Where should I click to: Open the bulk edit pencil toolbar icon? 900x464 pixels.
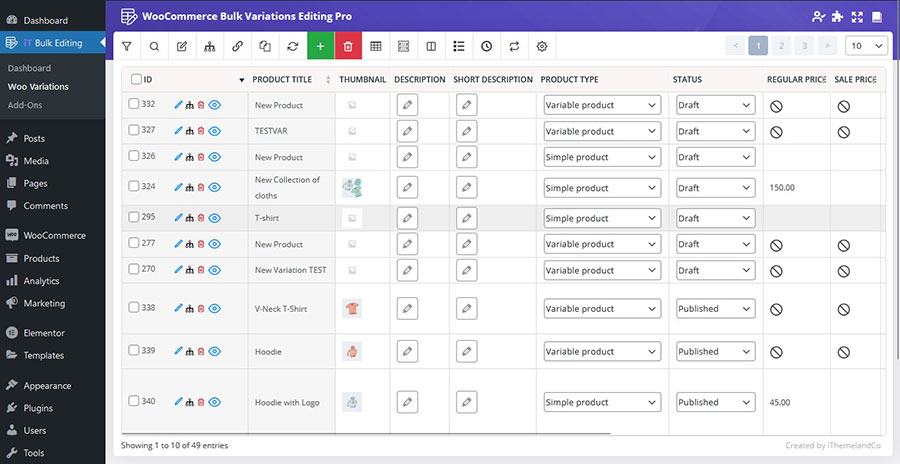[x=182, y=47]
